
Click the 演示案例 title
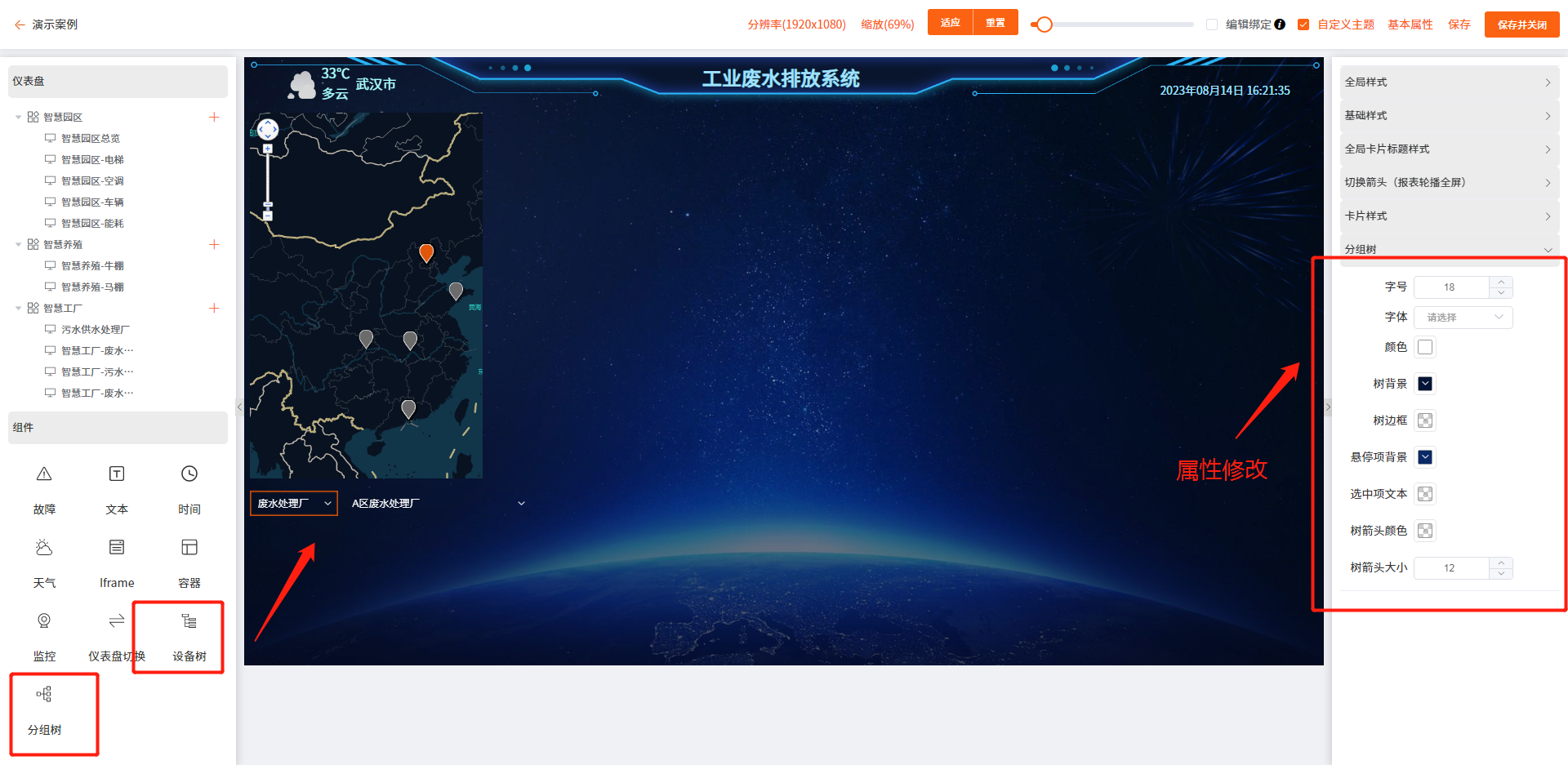(55, 24)
